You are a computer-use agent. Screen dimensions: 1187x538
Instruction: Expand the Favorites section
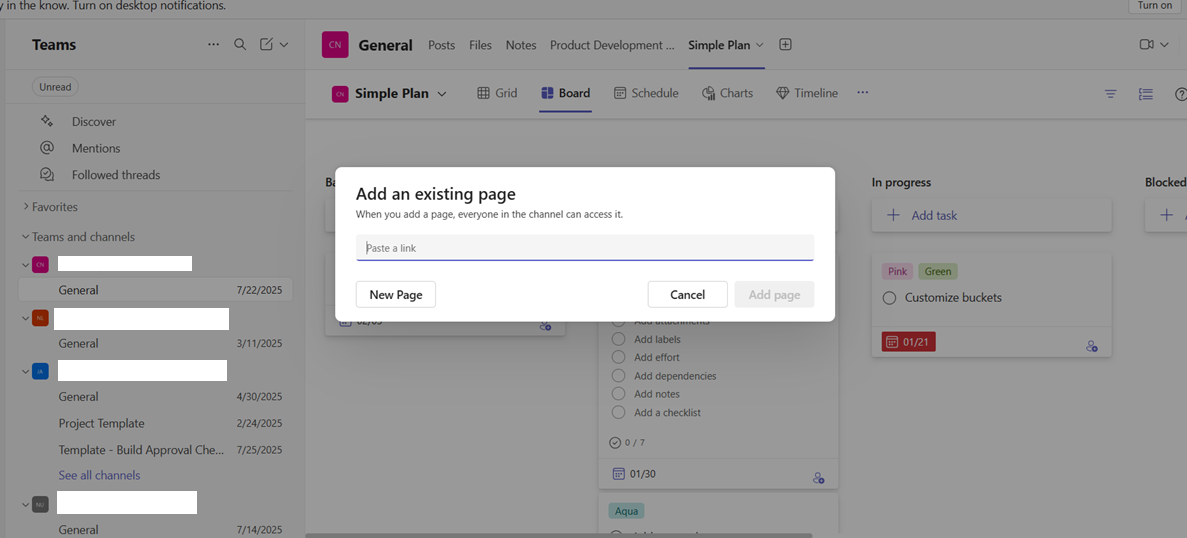50,207
